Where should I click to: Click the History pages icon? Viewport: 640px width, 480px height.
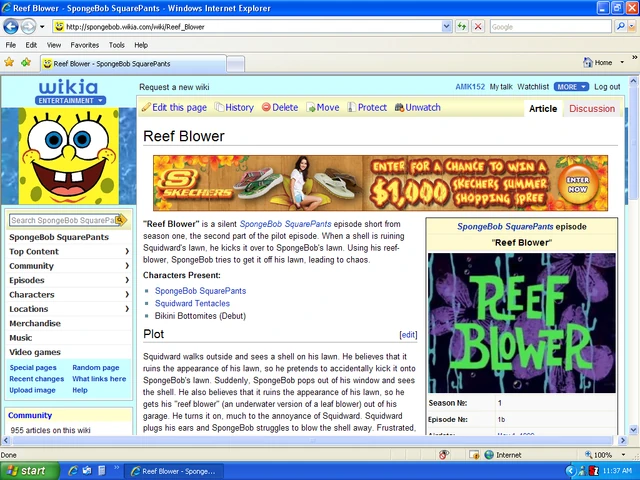(x=219, y=107)
